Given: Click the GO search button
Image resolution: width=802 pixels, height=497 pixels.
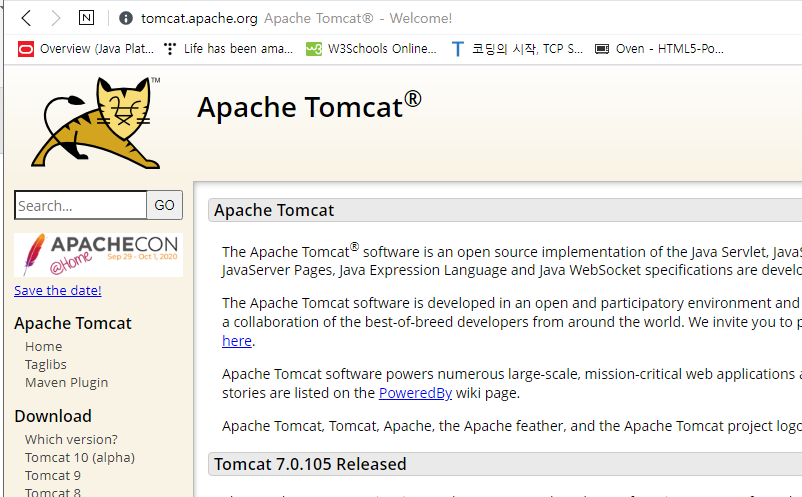Looking at the screenshot, I should tap(165, 205).
